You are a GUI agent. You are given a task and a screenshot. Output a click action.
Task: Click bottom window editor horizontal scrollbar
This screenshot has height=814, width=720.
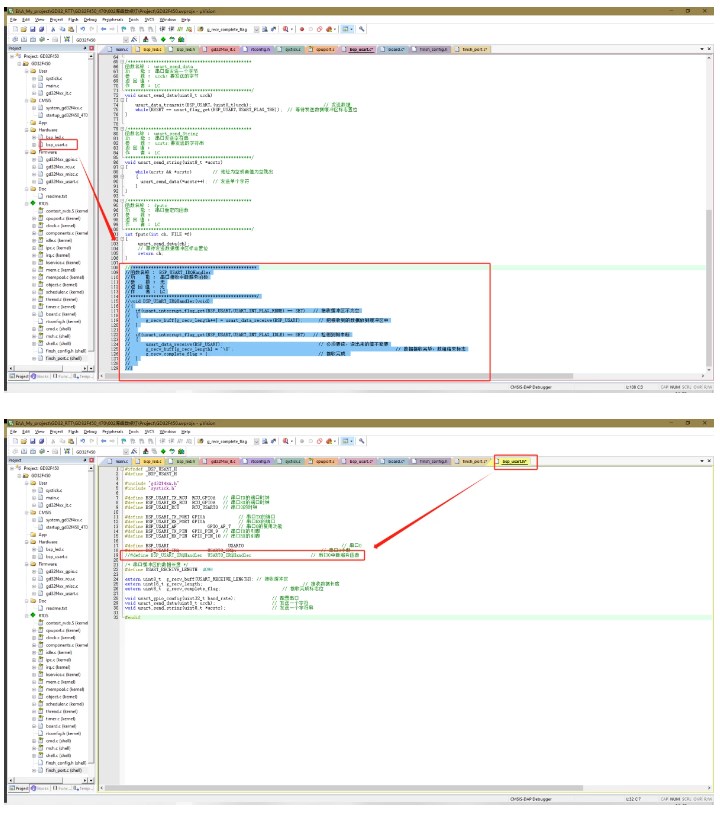coord(344,788)
